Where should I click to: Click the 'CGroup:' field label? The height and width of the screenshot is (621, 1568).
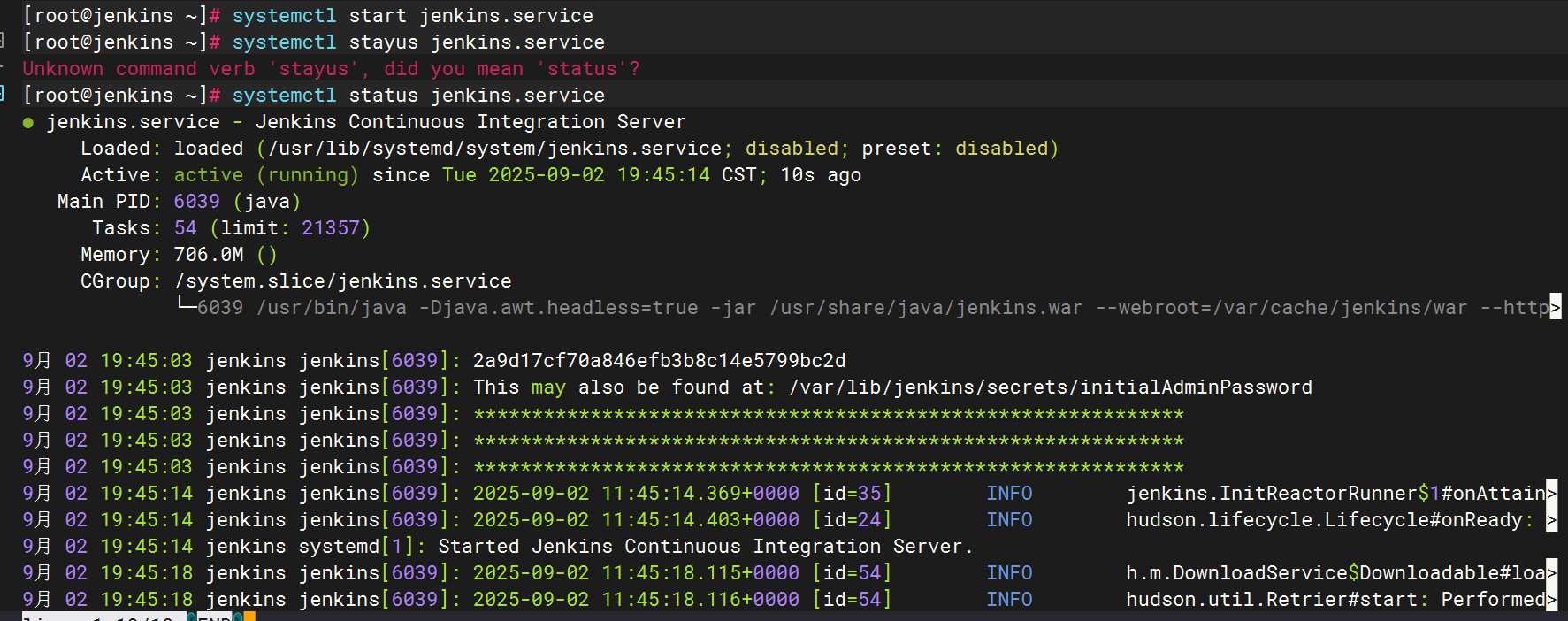coord(121,281)
